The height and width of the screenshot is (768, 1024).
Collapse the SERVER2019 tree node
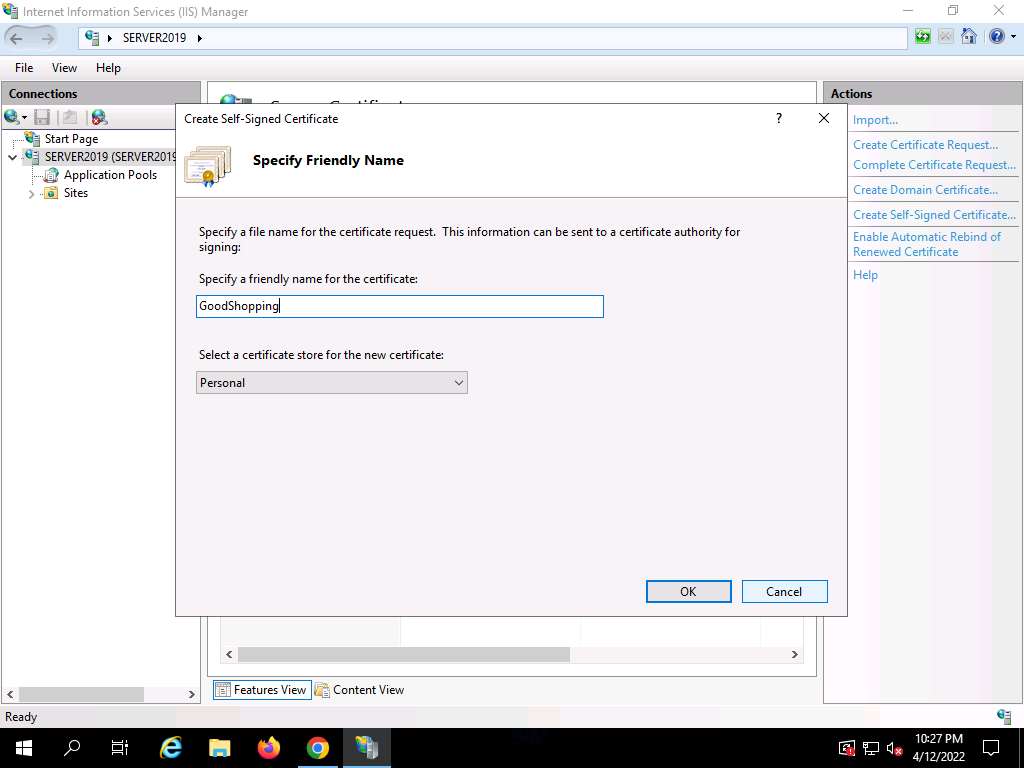[x=13, y=157]
